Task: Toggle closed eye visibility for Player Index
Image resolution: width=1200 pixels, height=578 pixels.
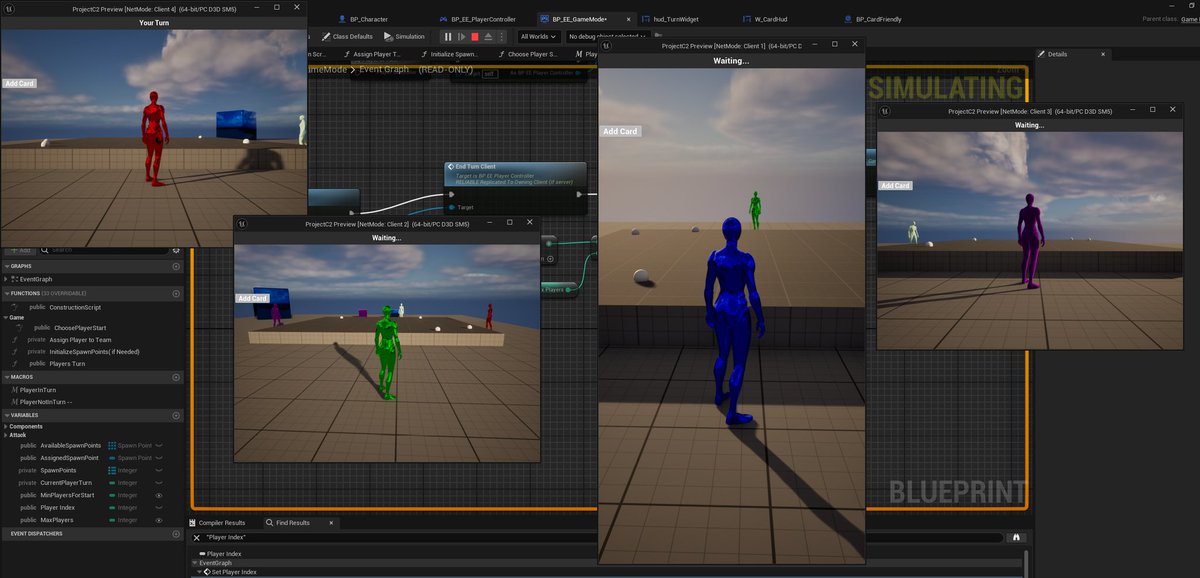Action: tap(159, 508)
